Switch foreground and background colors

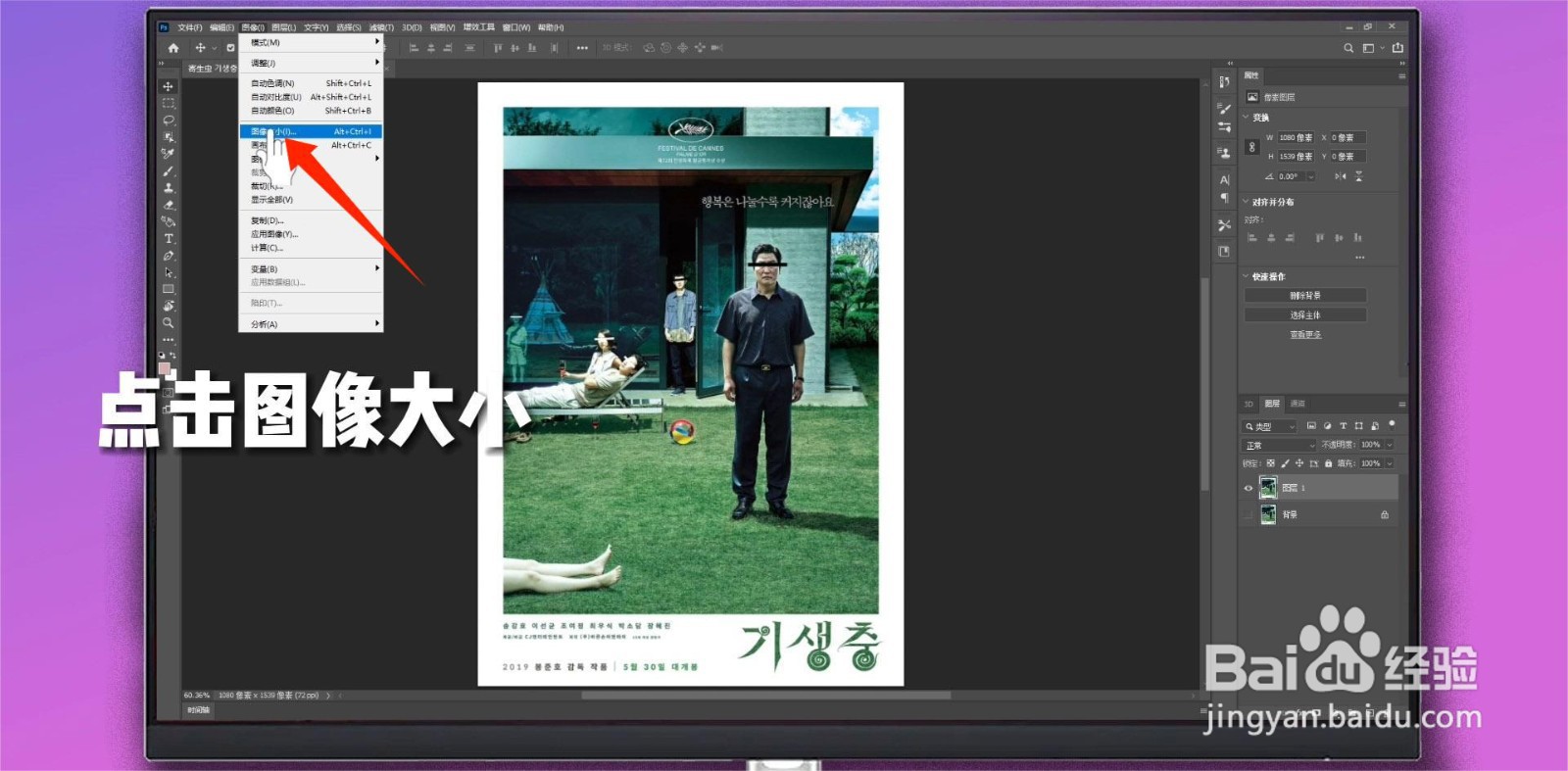coord(172,356)
